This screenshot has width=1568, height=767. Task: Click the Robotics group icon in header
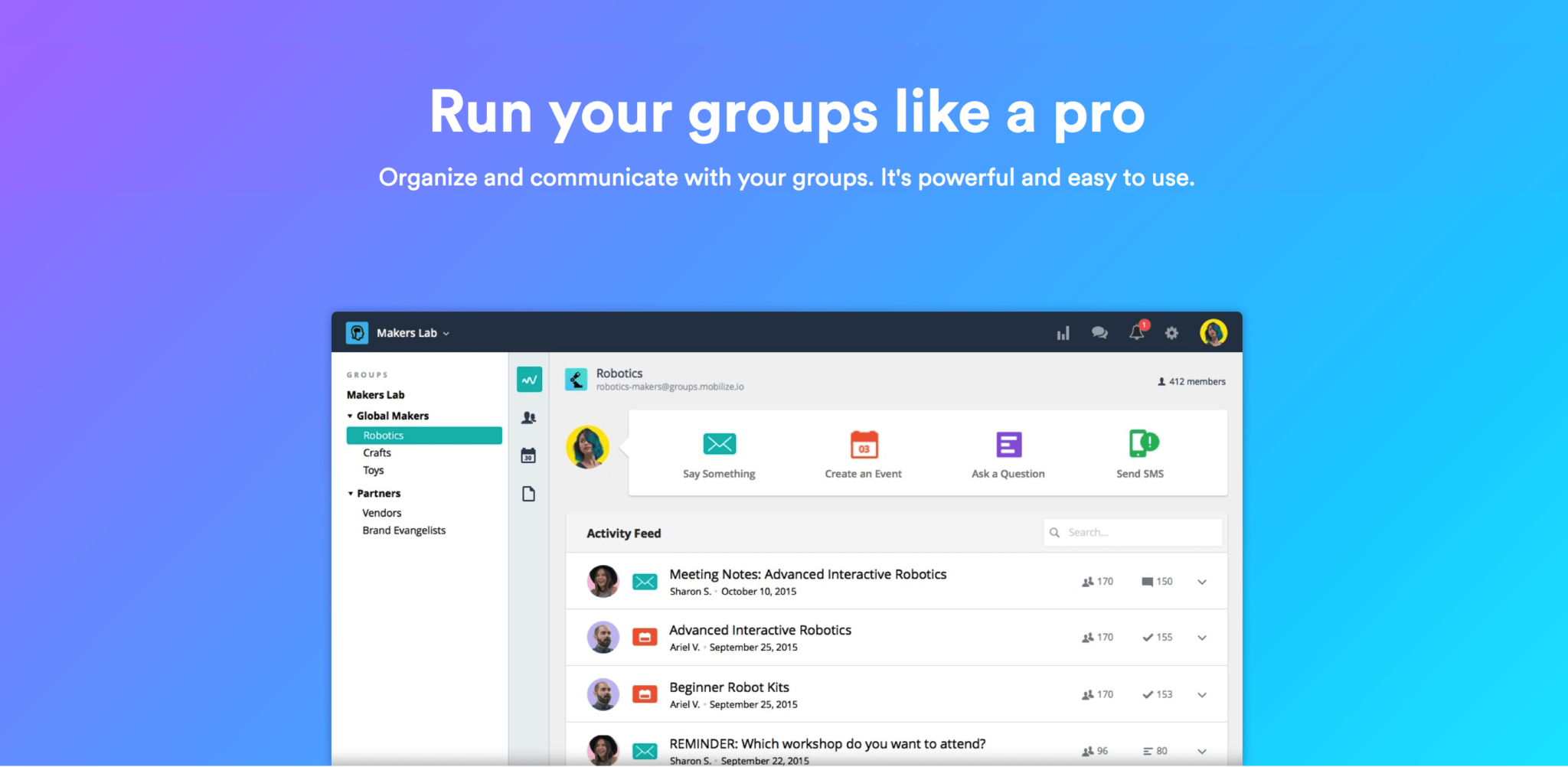576,379
